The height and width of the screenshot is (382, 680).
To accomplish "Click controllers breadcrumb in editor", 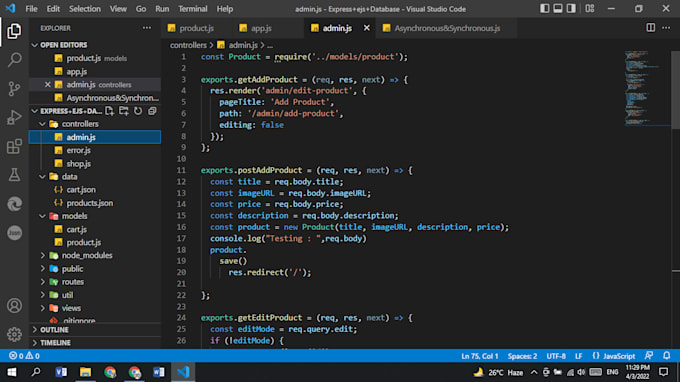I will pyautogui.click(x=188, y=45).
